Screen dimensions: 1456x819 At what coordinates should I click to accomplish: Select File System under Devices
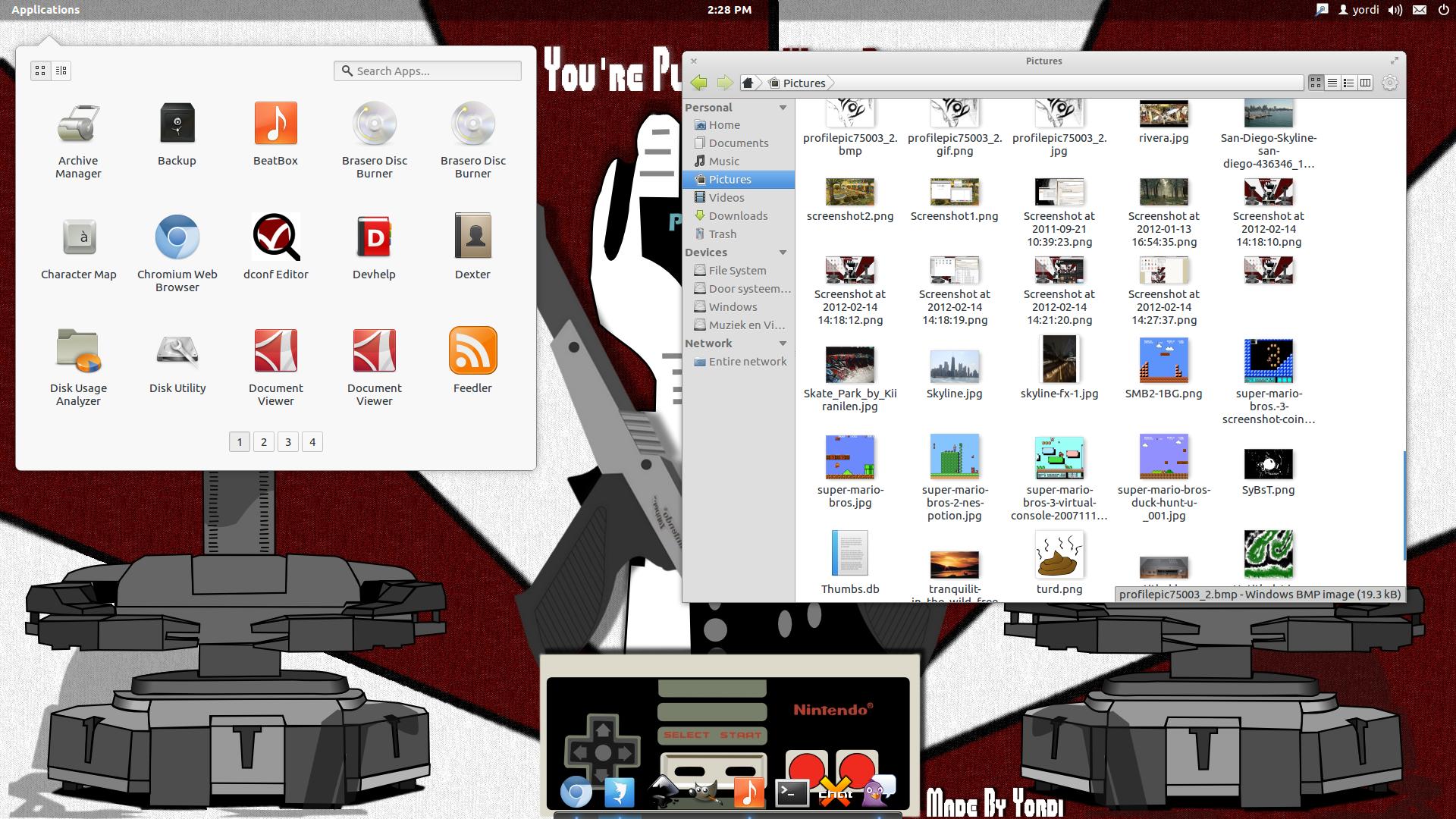click(x=739, y=271)
